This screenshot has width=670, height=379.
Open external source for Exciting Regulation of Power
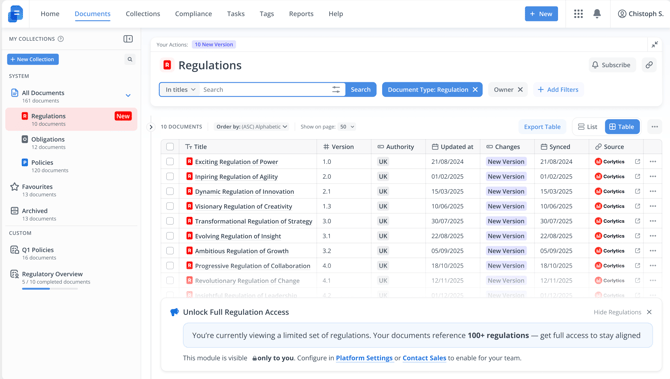638,162
